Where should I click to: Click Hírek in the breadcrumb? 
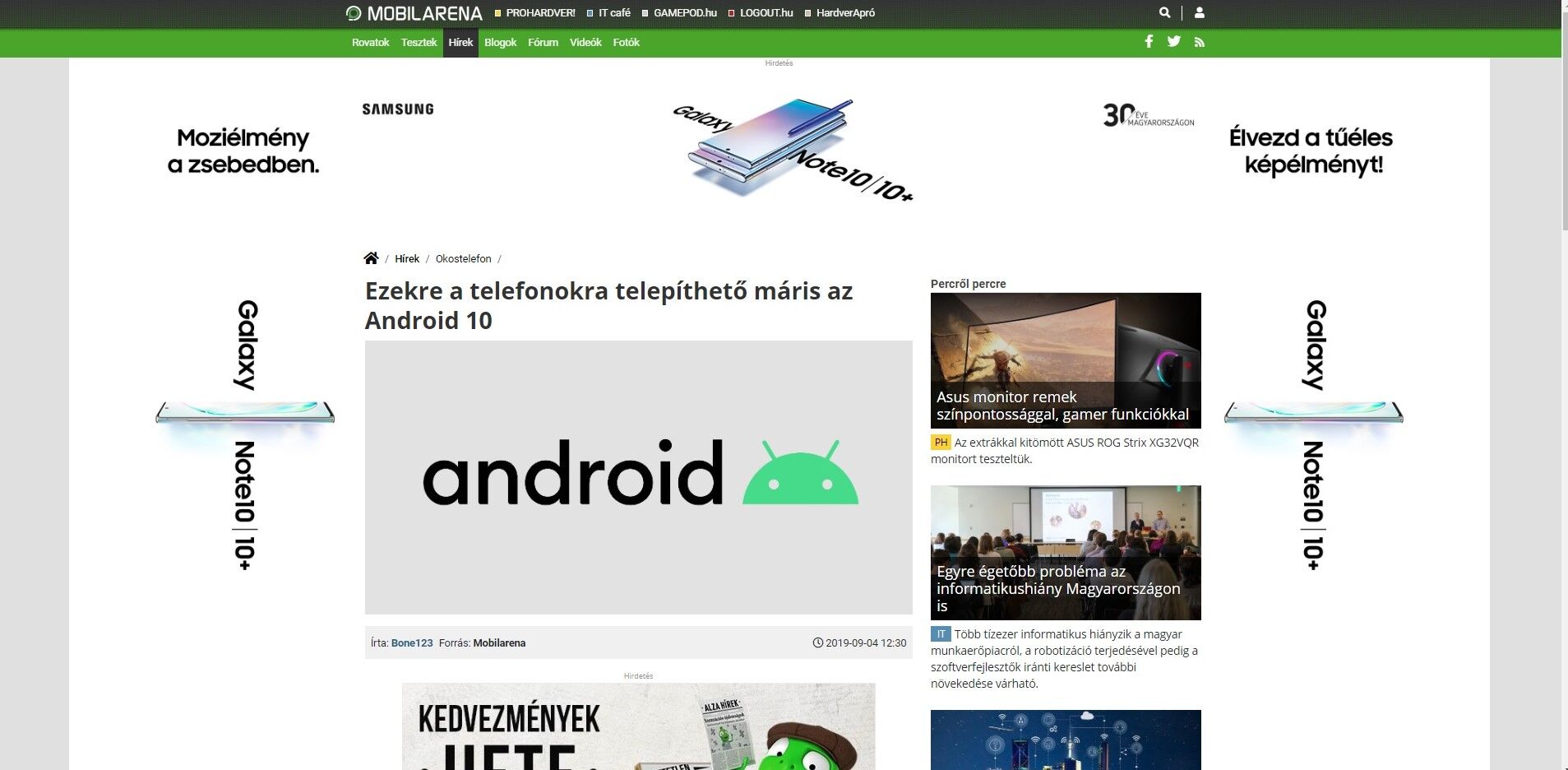pyautogui.click(x=407, y=258)
